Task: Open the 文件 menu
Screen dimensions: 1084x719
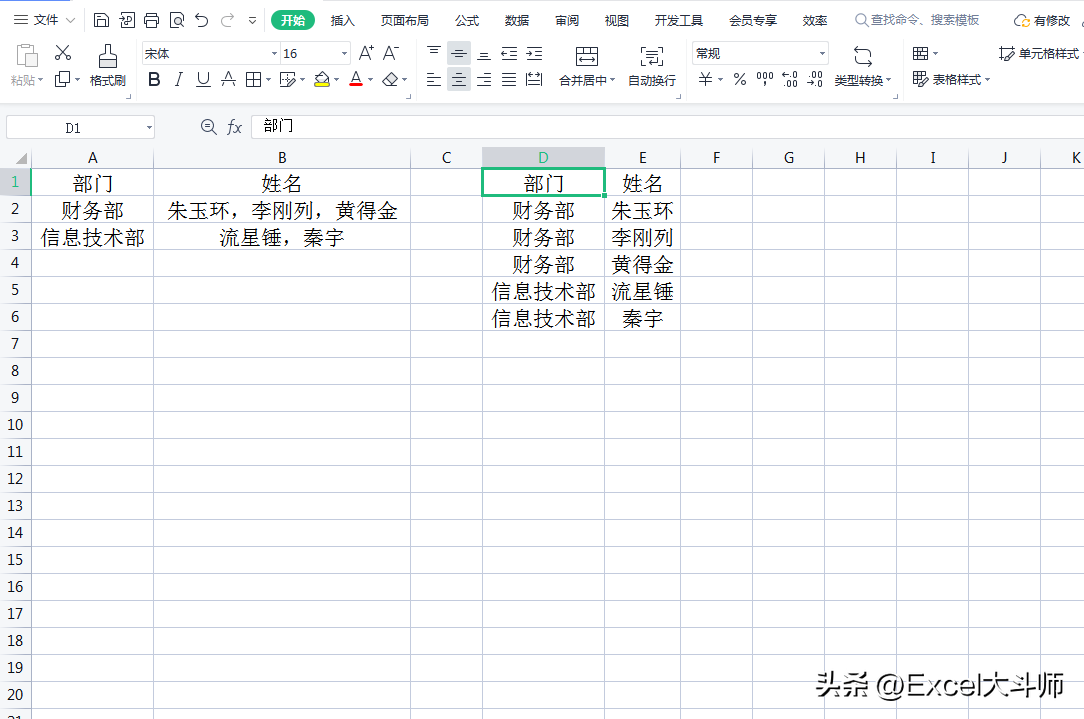Action: click(x=45, y=20)
